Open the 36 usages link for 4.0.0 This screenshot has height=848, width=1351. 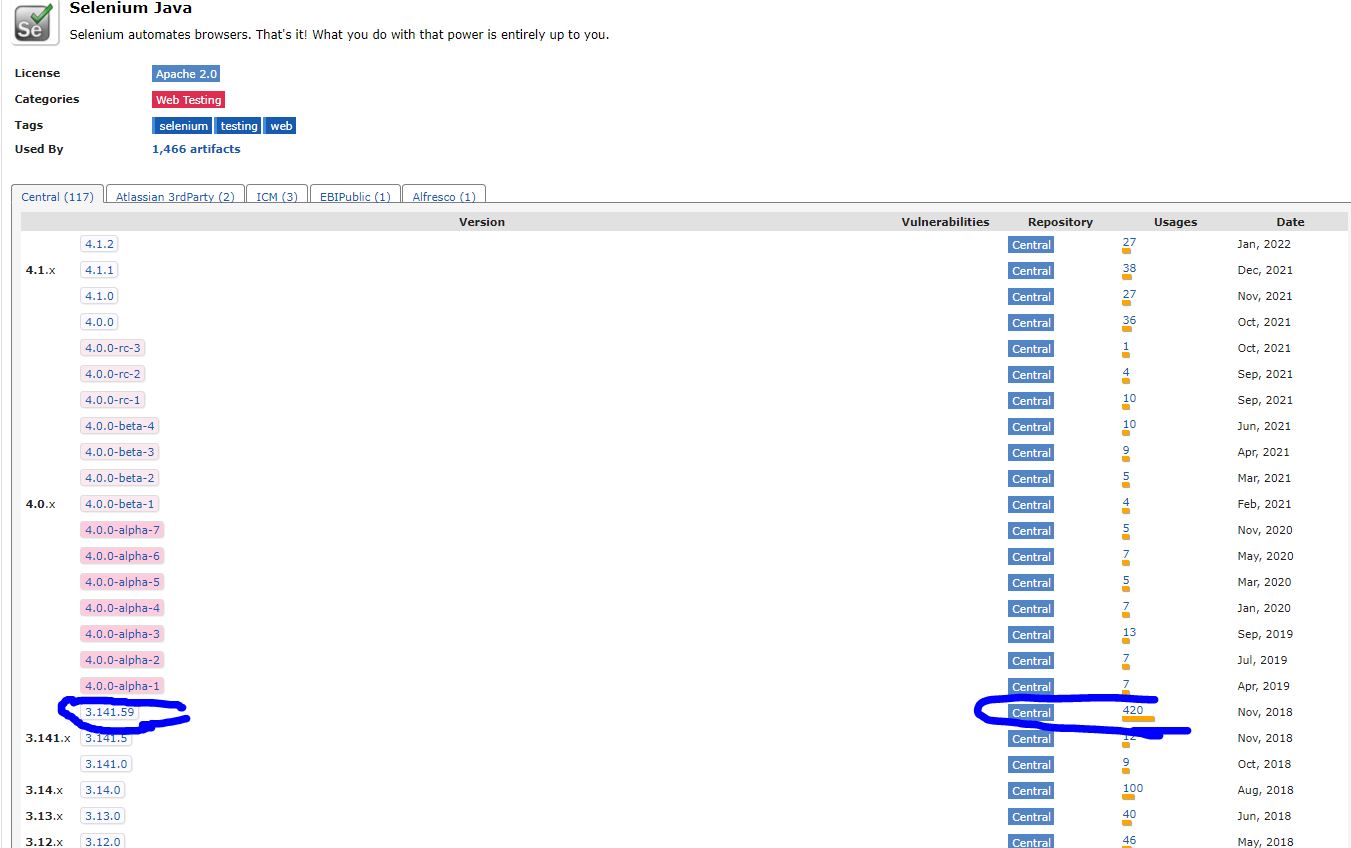[x=1129, y=320]
